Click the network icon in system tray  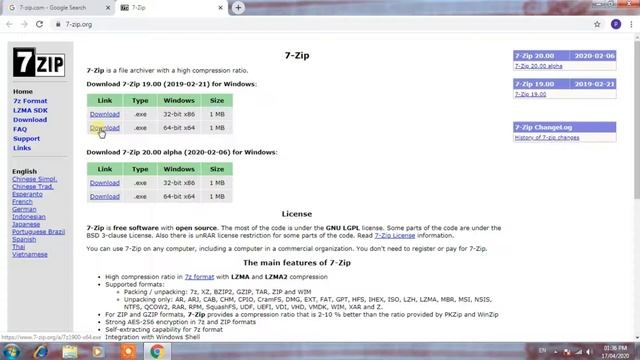pyautogui.click(x=578, y=351)
